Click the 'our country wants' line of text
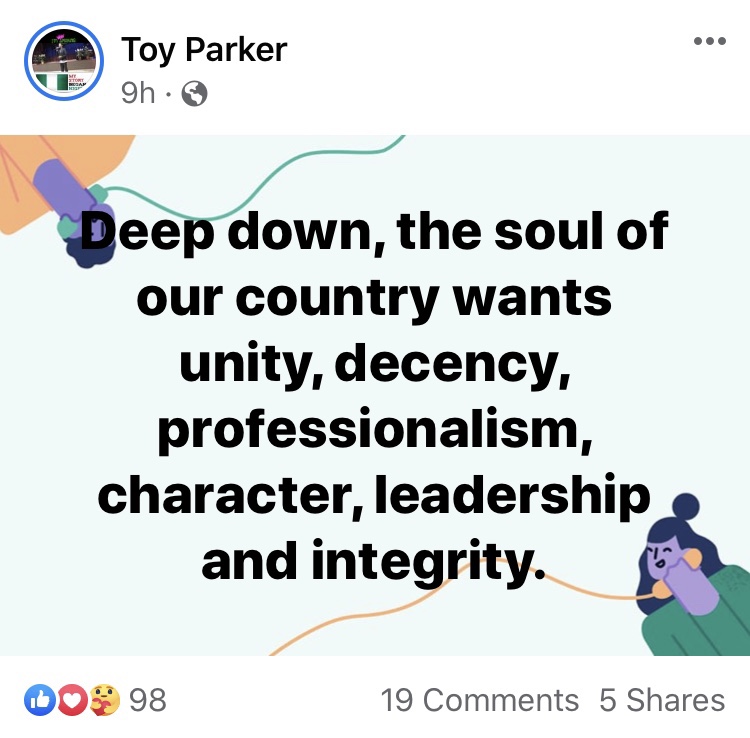Viewport: 750px width, 738px height. point(374,299)
